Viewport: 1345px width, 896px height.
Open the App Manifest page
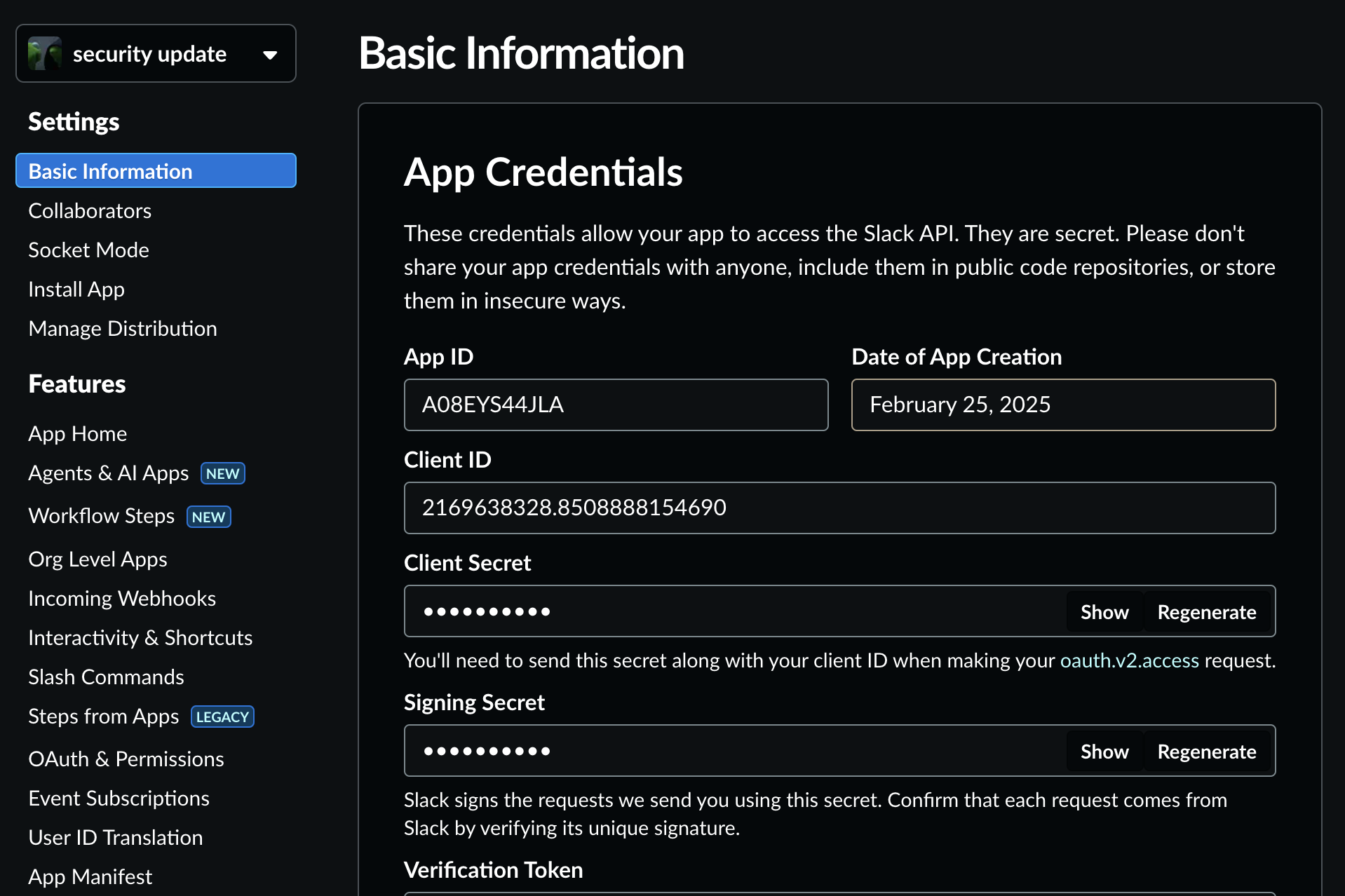pos(90,876)
